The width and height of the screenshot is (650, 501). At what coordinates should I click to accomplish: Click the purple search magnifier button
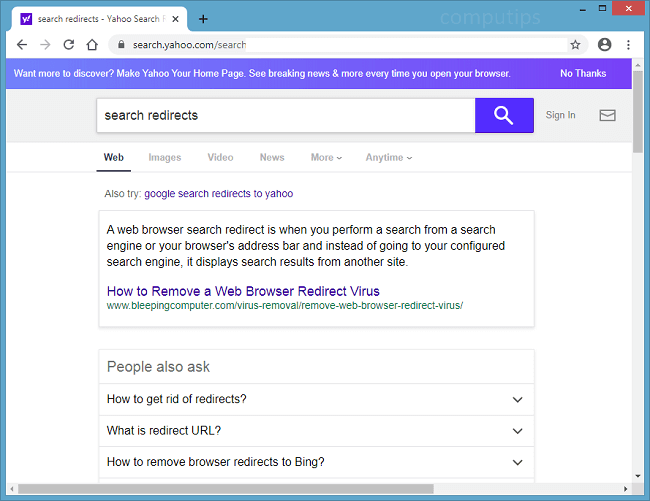(504, 115)
